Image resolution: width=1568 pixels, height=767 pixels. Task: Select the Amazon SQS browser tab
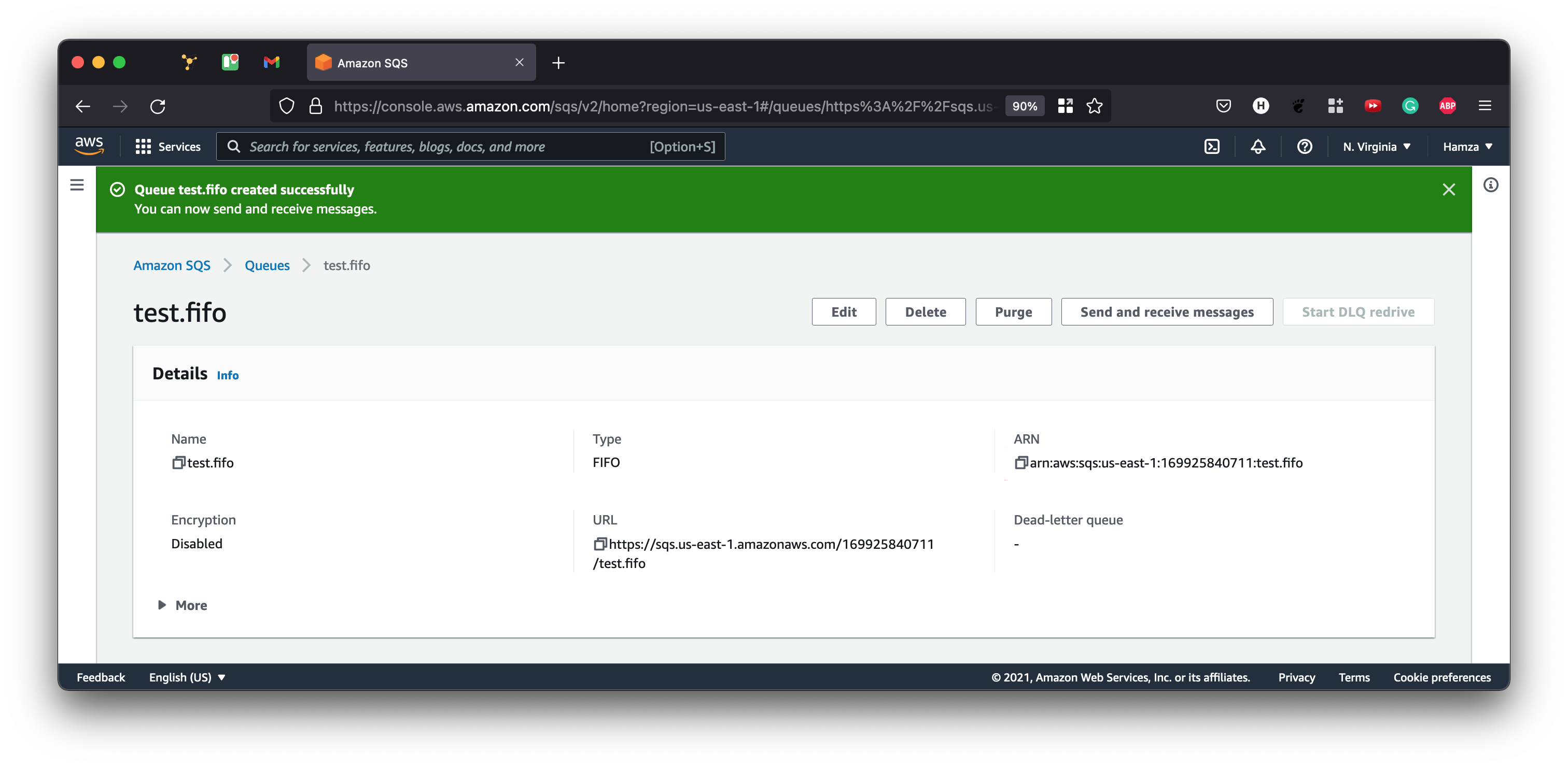tap(421, 62)
